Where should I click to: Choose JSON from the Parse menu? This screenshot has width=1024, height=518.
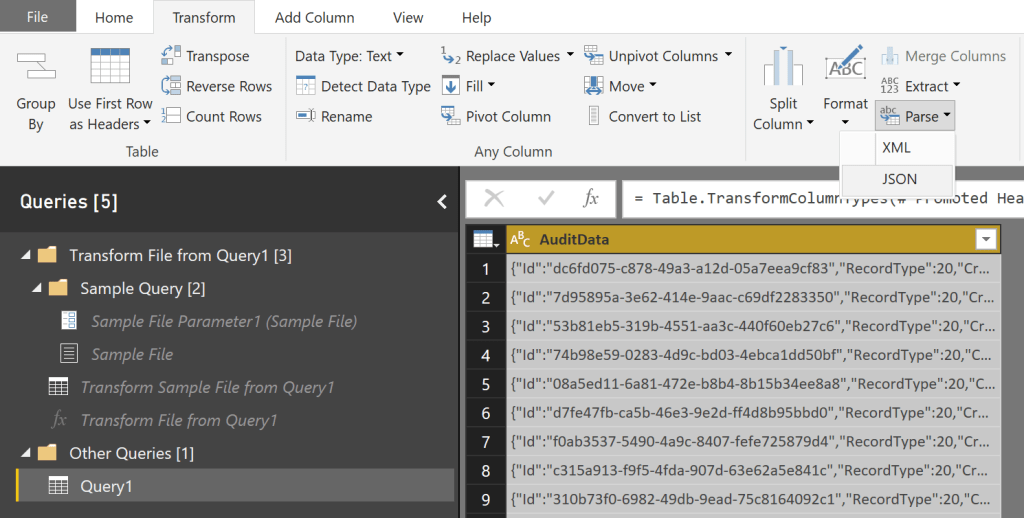pos(899,179)
